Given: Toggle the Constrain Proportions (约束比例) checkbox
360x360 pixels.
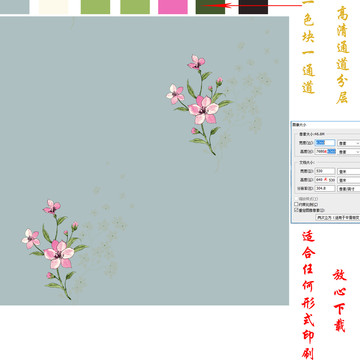Looking at the screenshot, I should click(x=296, y=204).
